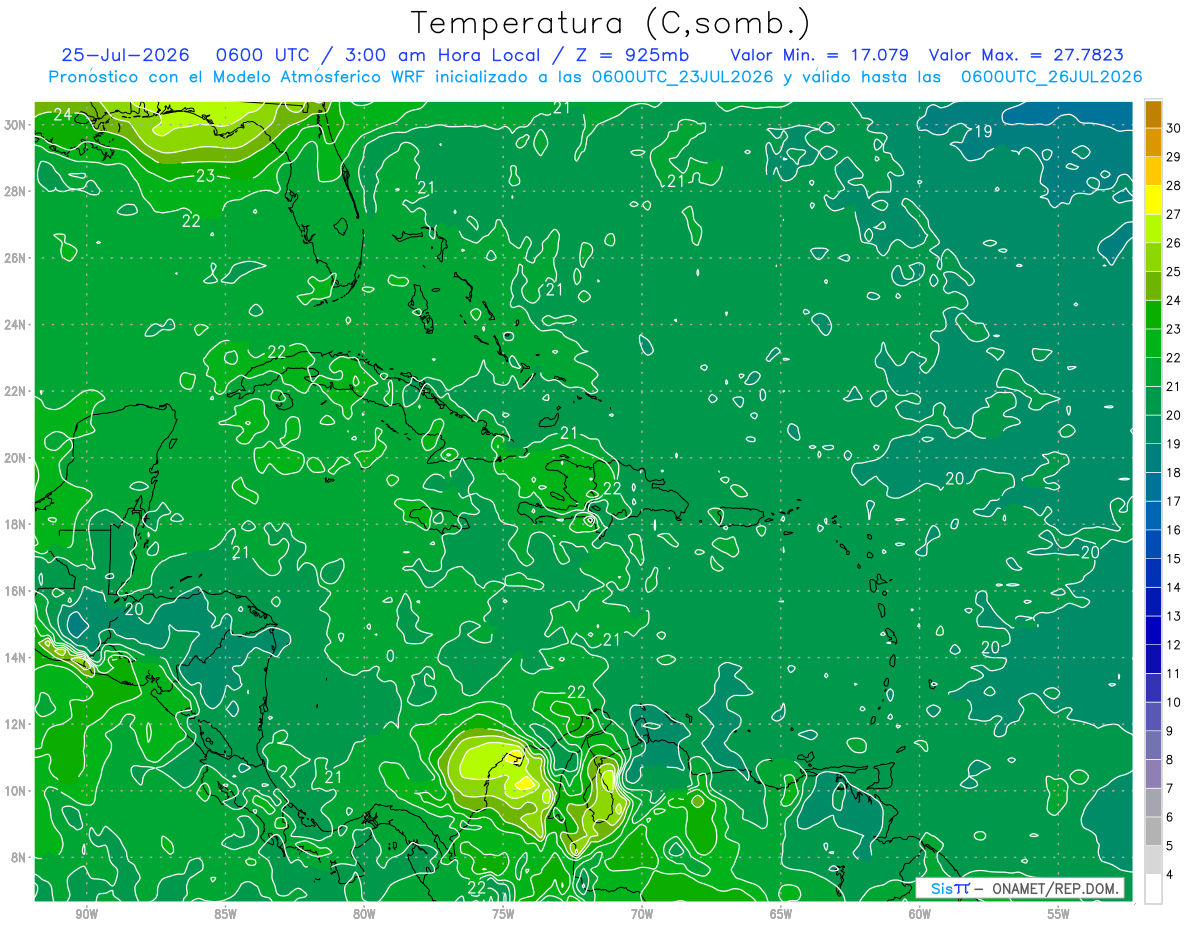Click the "90W" longitude axis label
The width and height of the screenshot is (1200, 927).
coord(86,914)
